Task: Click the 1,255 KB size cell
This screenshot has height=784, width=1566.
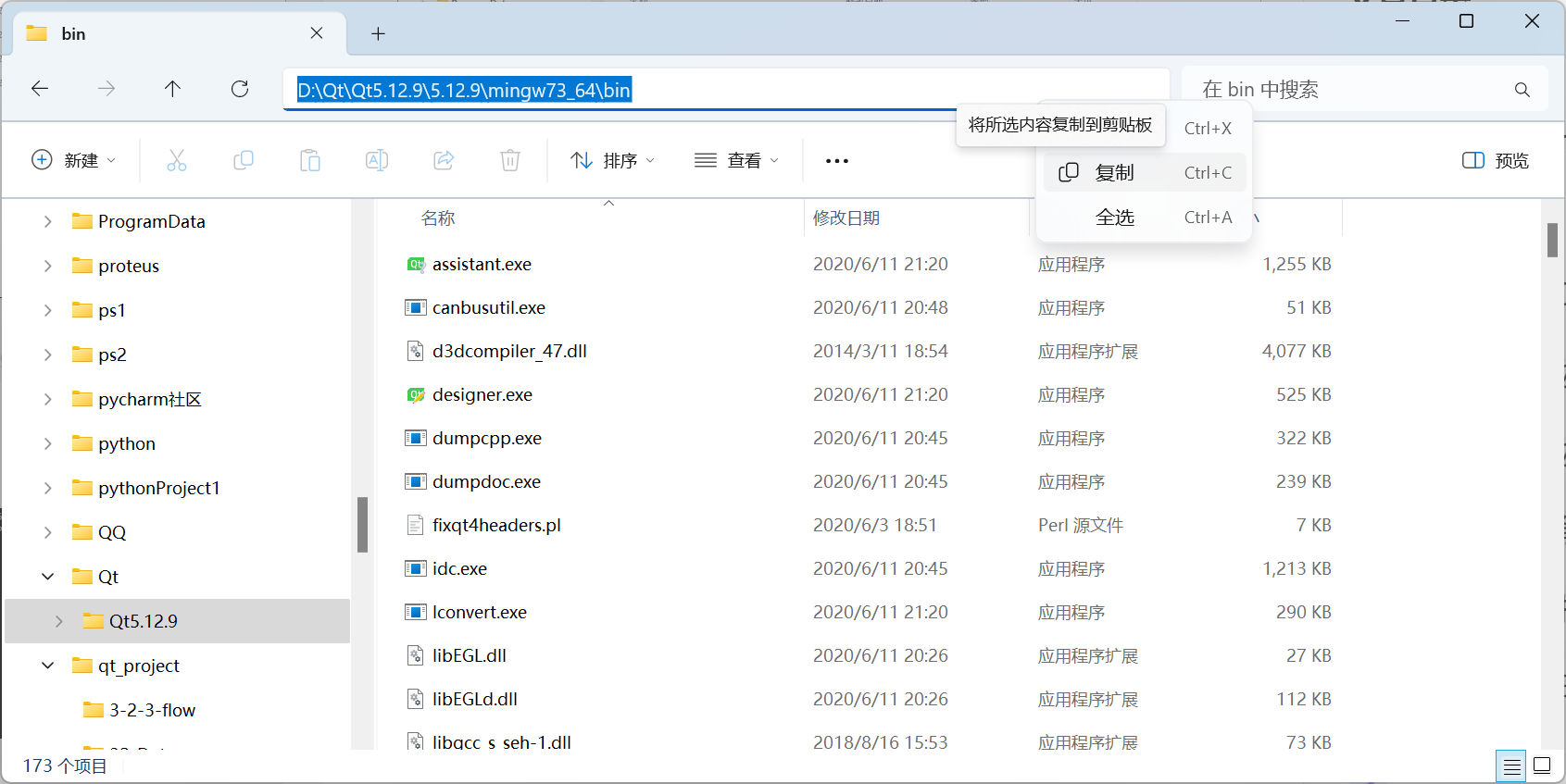Action: [x=1297, y=264]
